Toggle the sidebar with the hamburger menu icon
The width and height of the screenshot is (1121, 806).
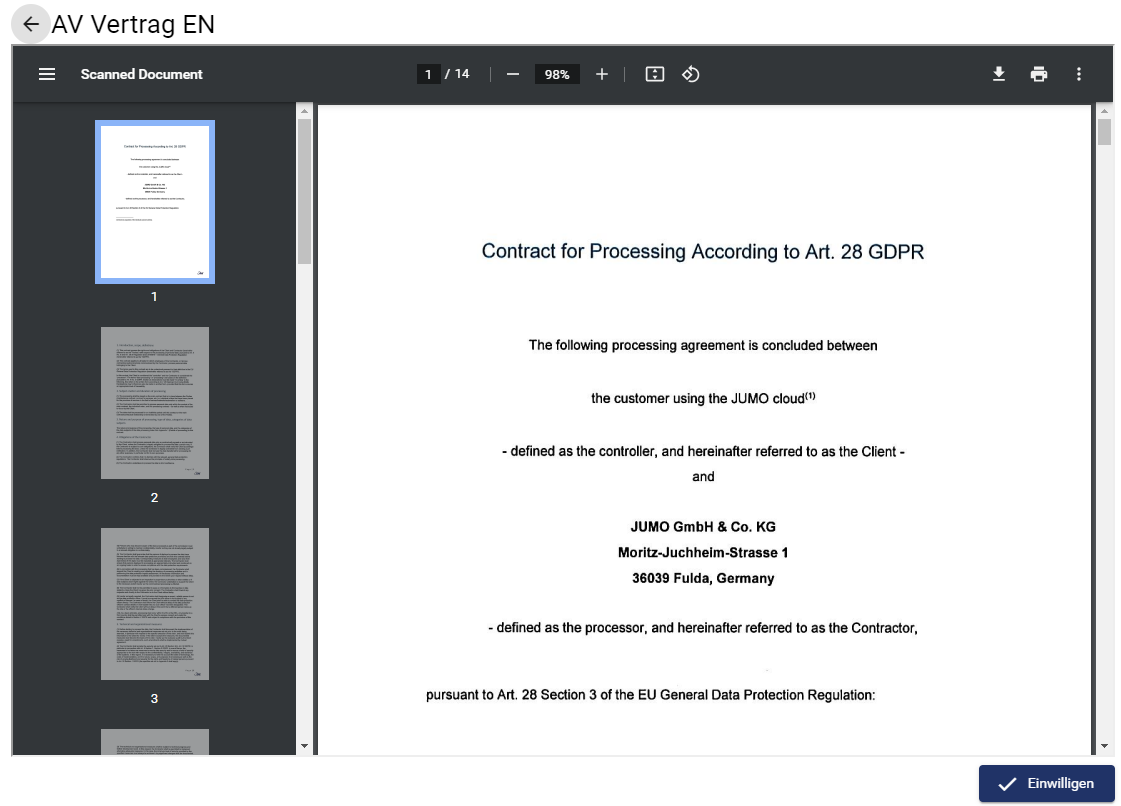click(x=47, y=74)
